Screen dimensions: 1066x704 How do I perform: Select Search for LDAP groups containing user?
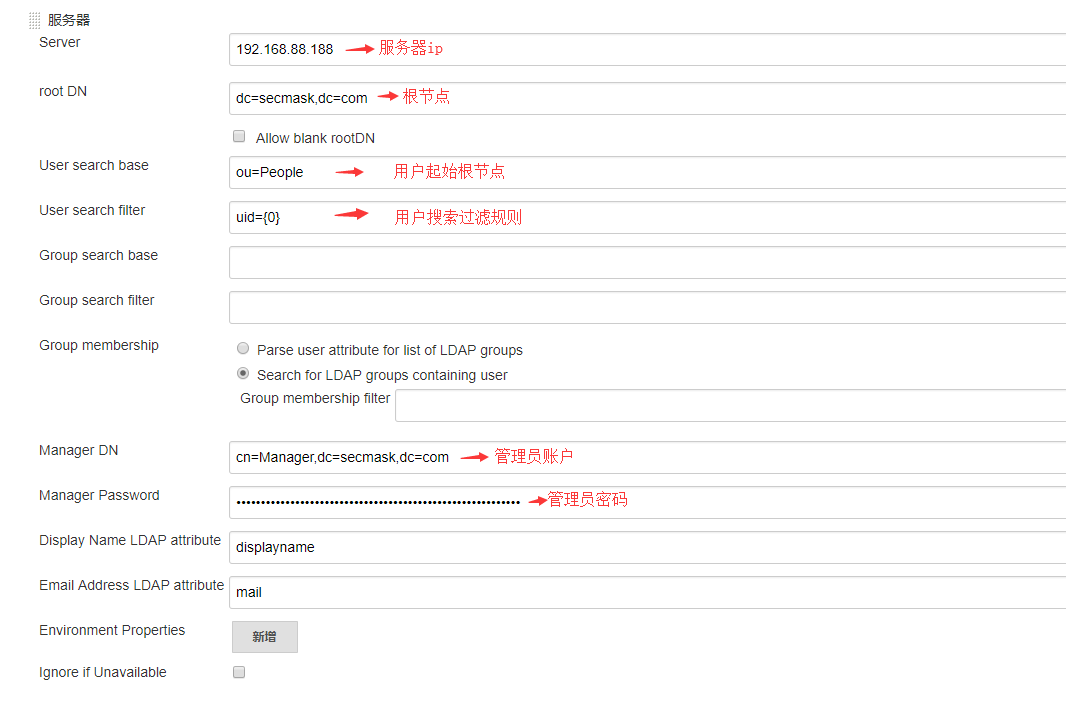coord(243,373)
